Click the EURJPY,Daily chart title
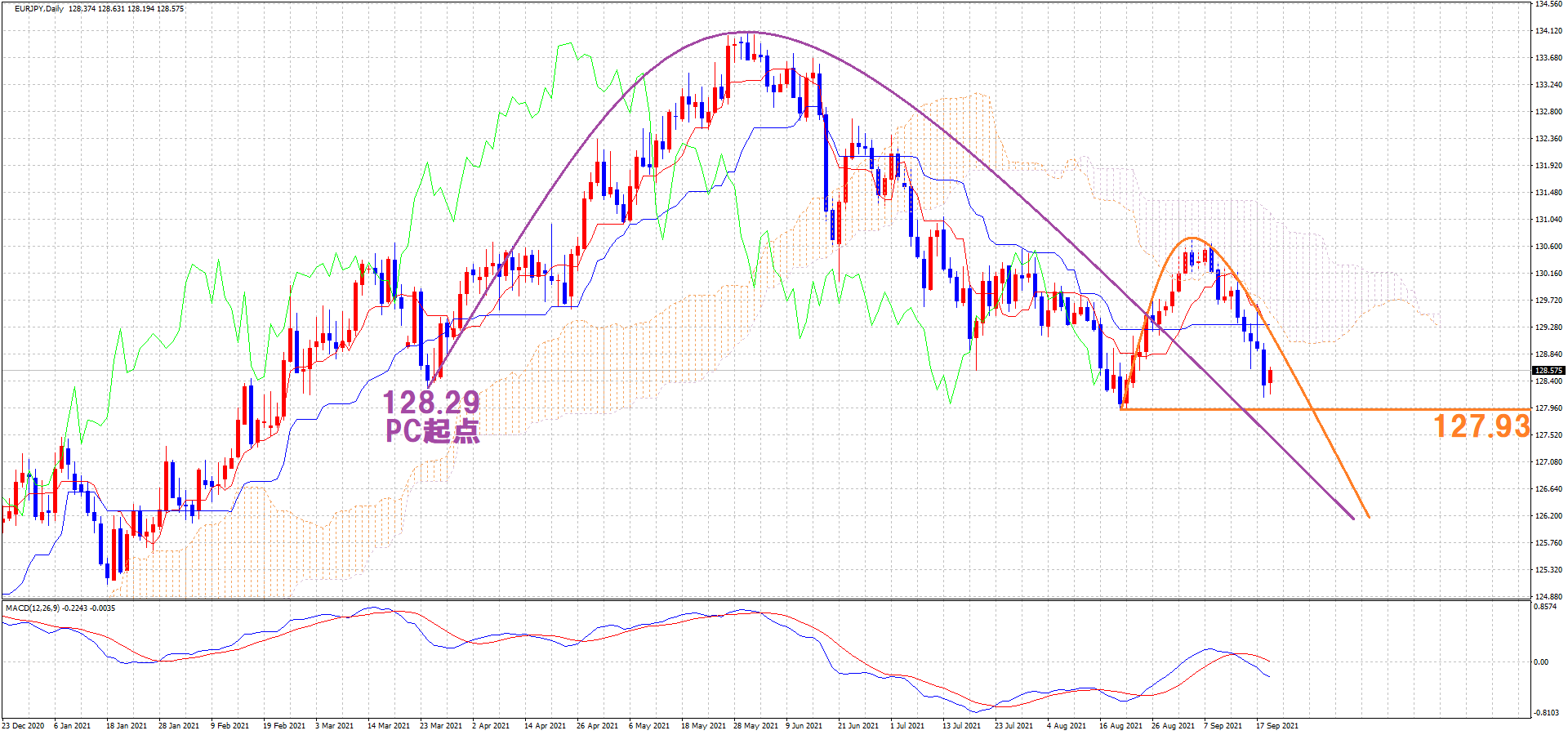The width and height of the screenshot is (1568, 735). point(39,9)
